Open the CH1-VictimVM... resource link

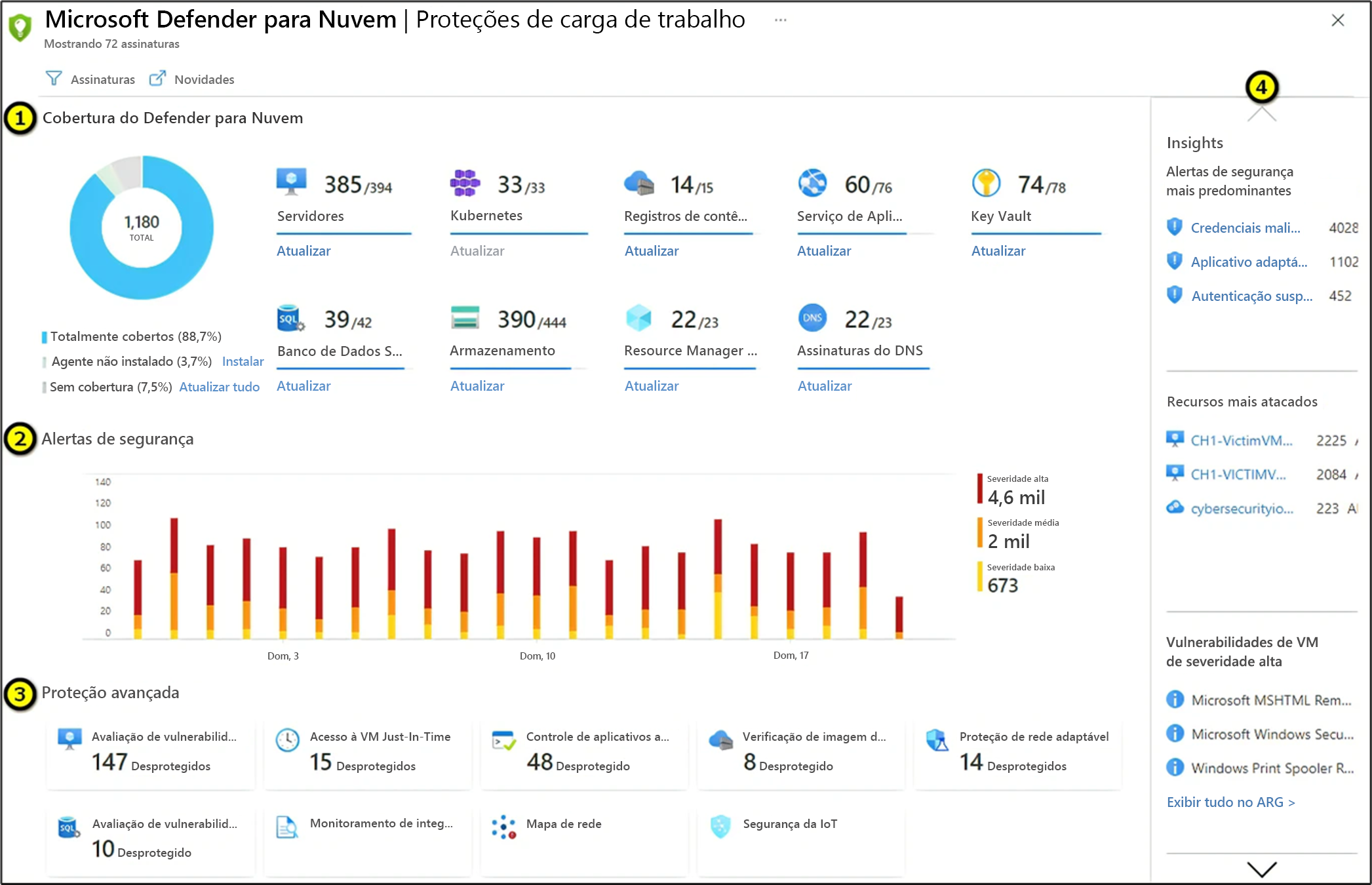[1241, 440]
